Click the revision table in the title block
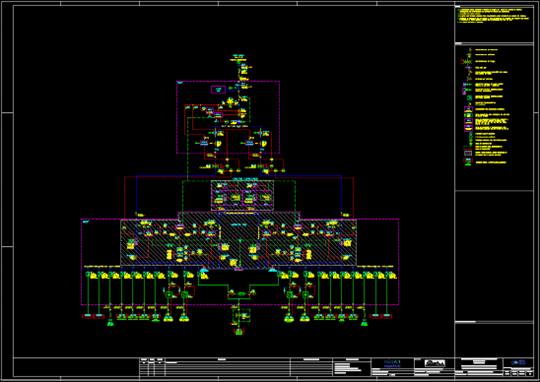 click(236, 368)
